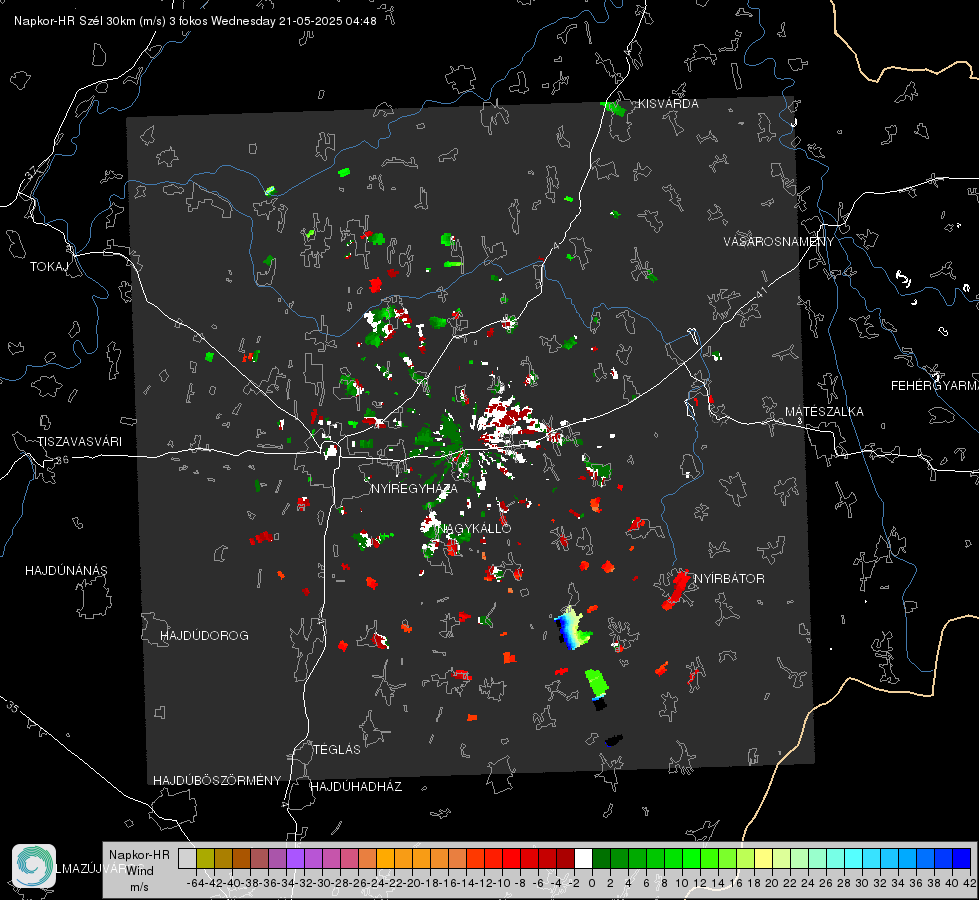Click the legend value '42' label
The width and height of the screenshot is (979, 900).
[x=970, y=883]
